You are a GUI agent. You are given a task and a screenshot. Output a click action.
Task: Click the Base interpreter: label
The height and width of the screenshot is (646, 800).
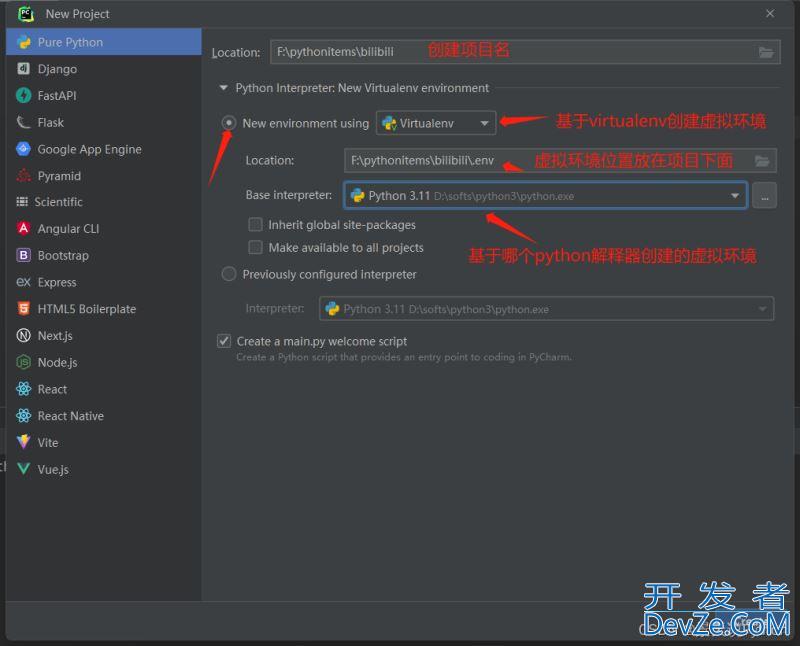[289, 195]
